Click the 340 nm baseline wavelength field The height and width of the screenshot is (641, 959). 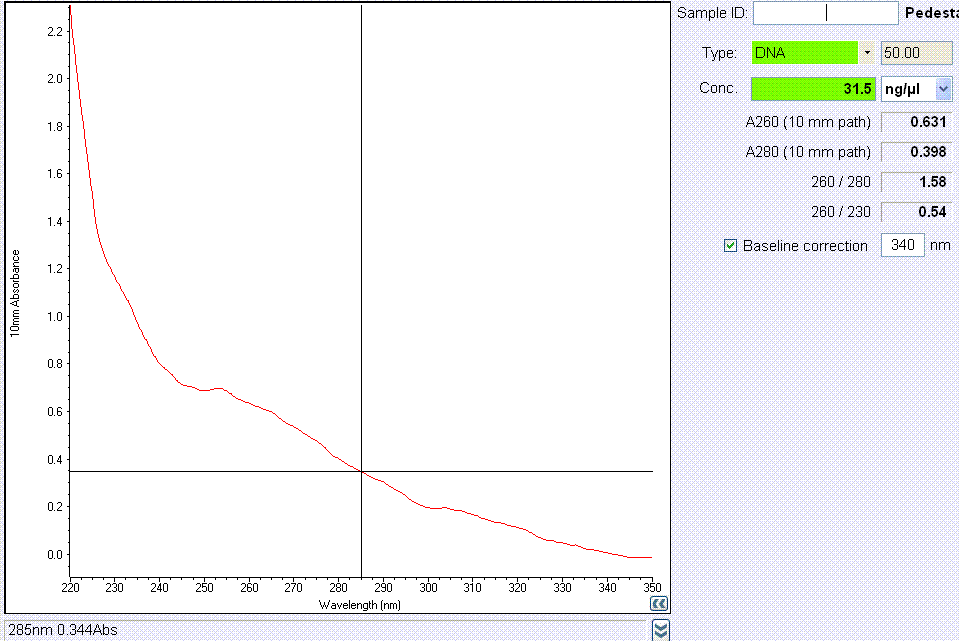(x=902, y=245)
